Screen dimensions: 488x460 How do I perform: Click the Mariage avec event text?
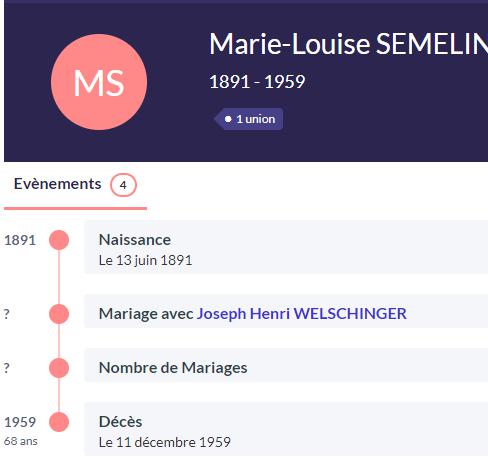click(x=146, y=314)
